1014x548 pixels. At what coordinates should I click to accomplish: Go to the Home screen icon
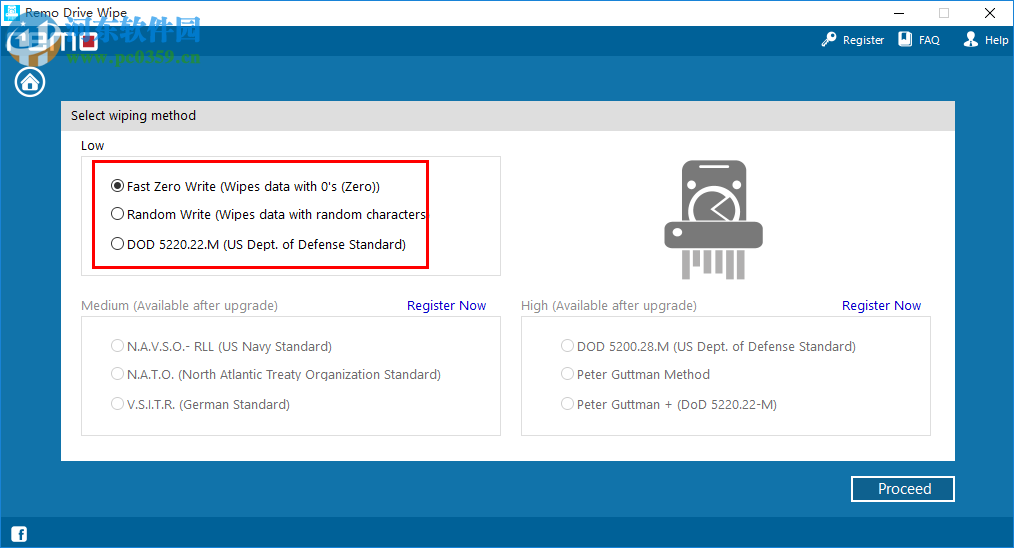[x=30, y=82]
